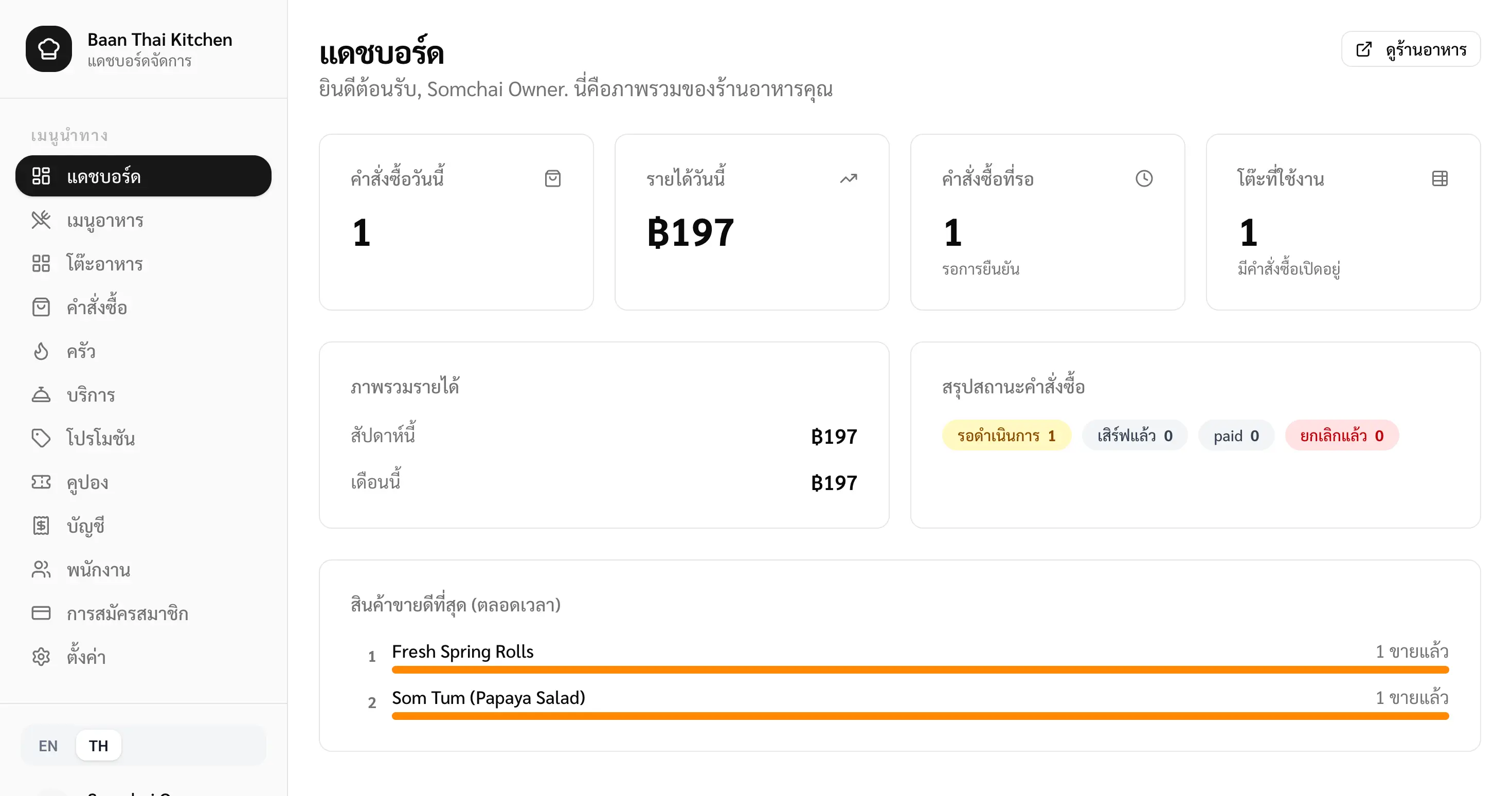The image size is (1512, 796).
Task: Go to the โปรโมชัน promotions page
Action: (143, 438)
